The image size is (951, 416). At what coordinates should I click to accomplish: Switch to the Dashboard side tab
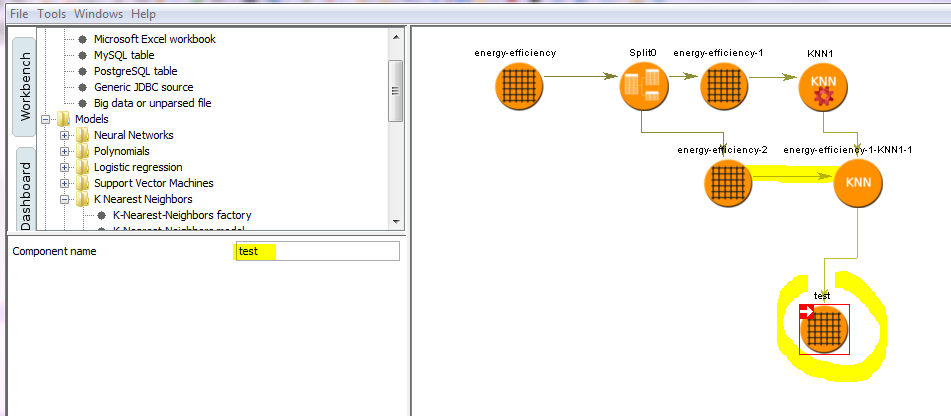[26, 190]
